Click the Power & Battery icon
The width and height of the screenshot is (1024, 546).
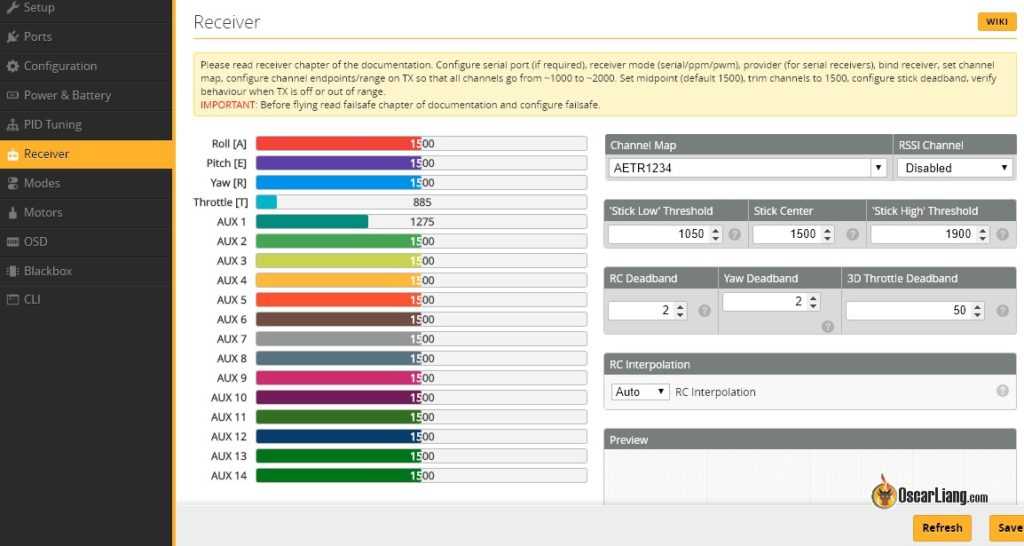click(x=13, y=95)
